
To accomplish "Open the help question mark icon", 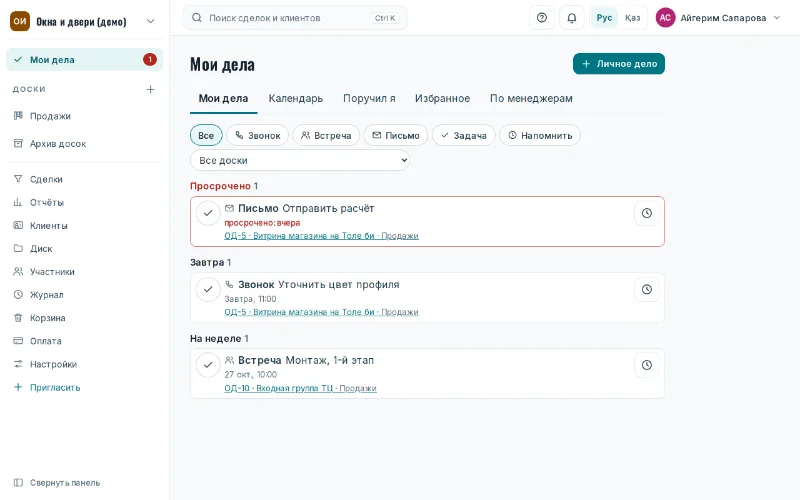I will coord(542,18).
